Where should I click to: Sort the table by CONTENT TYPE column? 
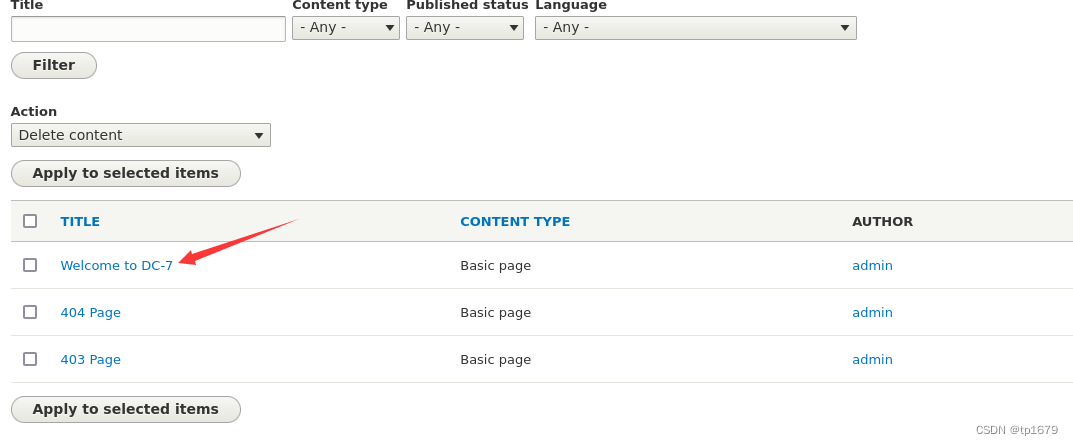515,222
